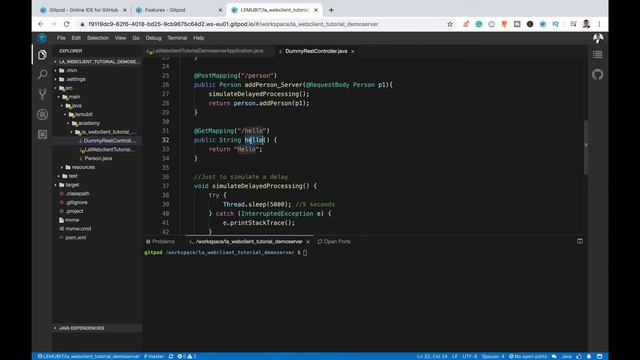The width and height of the screenshot is (640, 360).
Task: Click the chat bubble icon in status bar
Action: [x=554, y=356]
